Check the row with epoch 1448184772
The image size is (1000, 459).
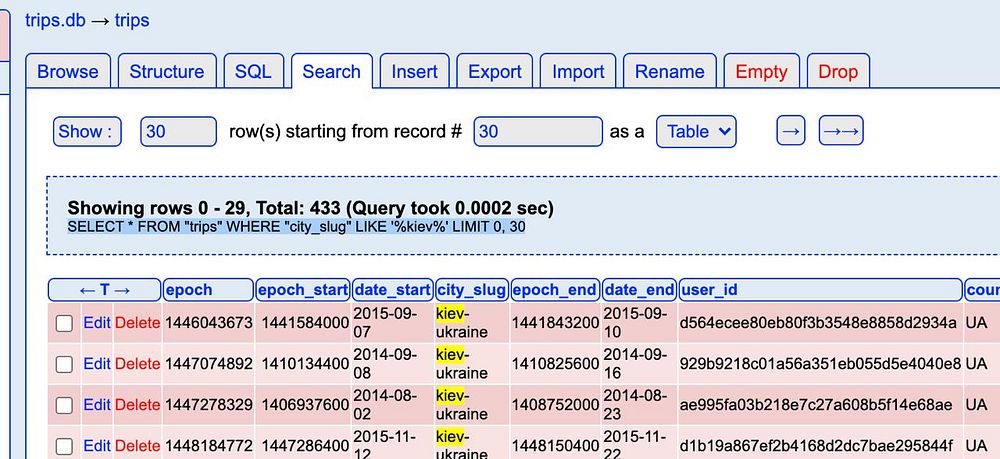click(64, 446)
